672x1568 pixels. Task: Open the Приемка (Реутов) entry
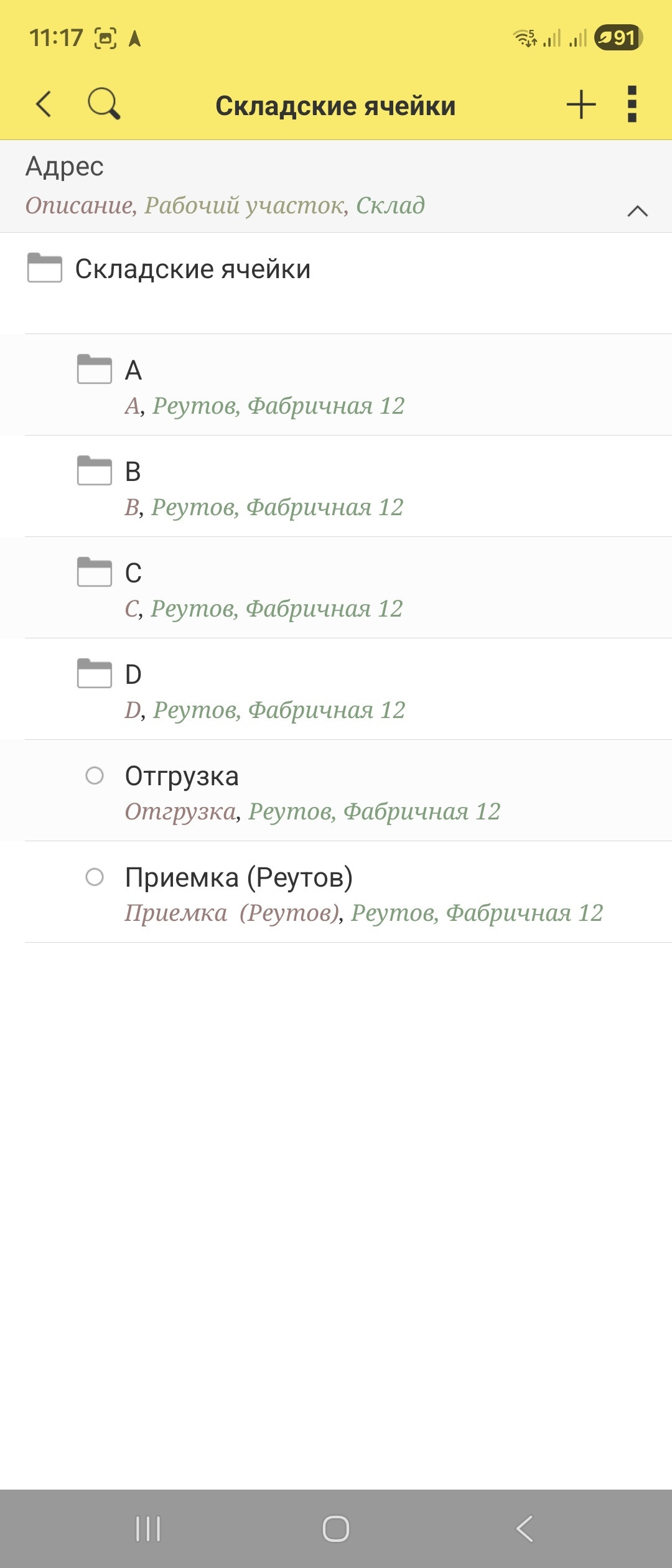click(239, 877)
